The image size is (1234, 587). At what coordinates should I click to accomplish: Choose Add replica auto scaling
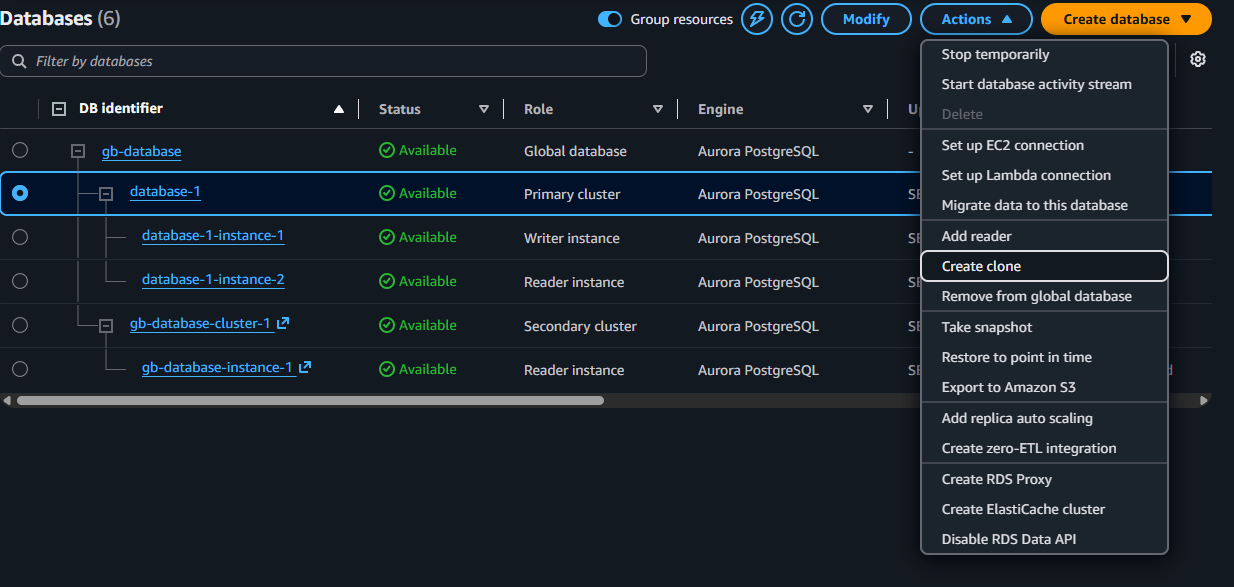coord(1044,418)
